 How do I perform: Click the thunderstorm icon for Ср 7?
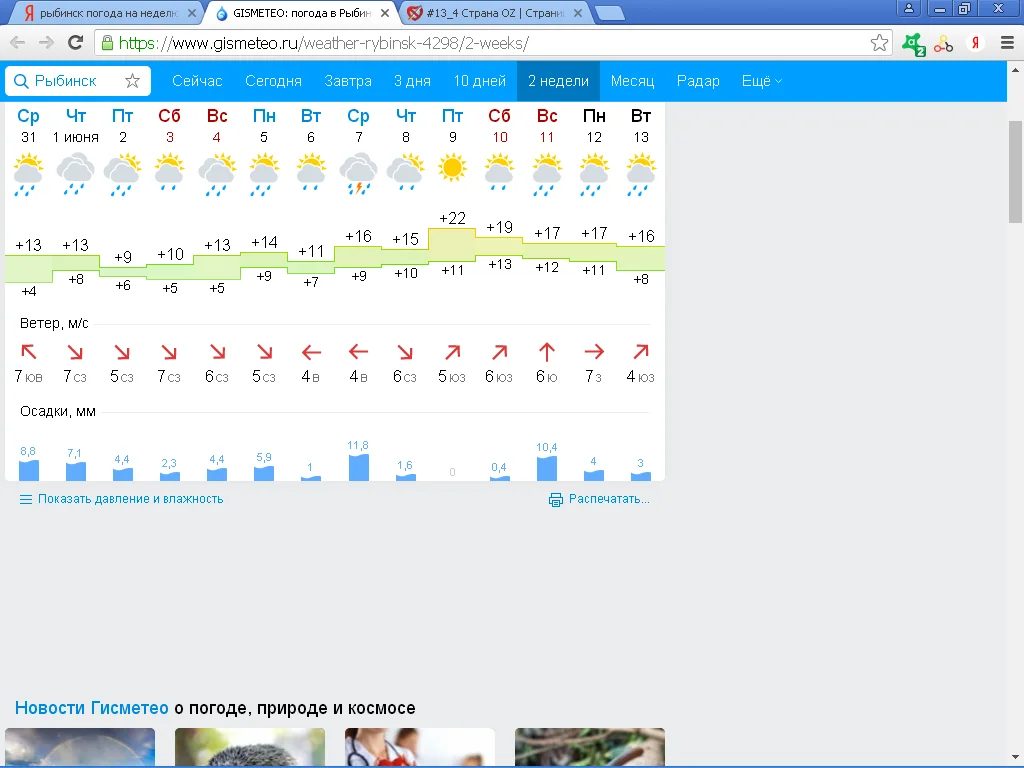pos(359,174)
